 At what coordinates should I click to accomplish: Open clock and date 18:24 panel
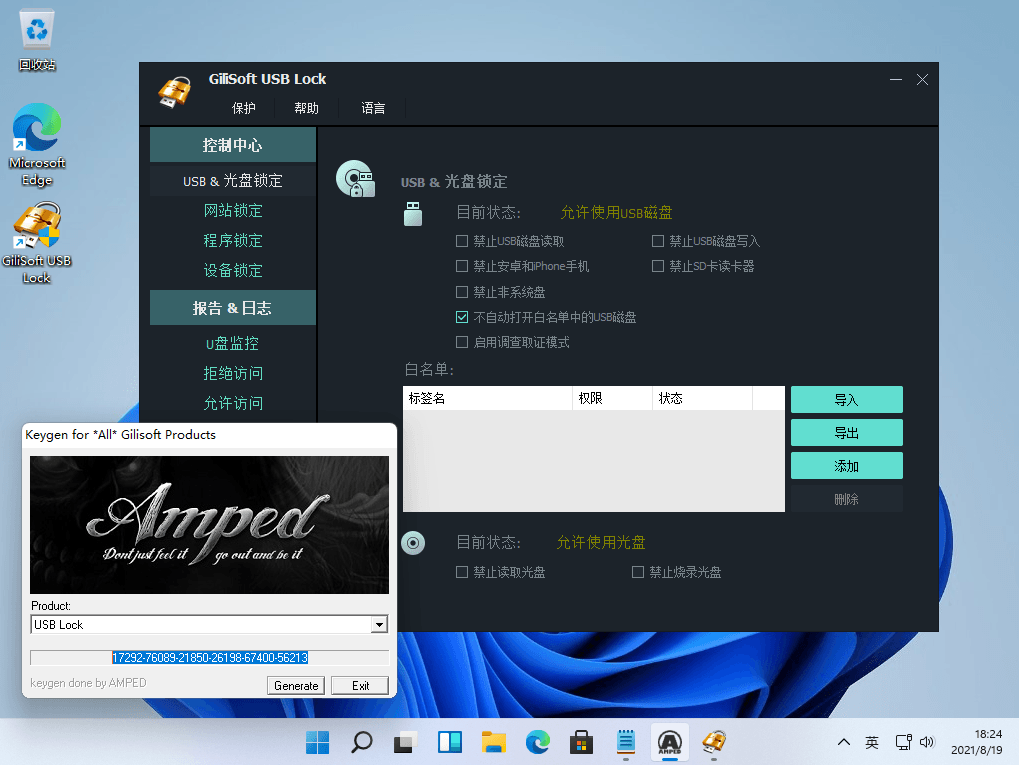coord(976,742)
